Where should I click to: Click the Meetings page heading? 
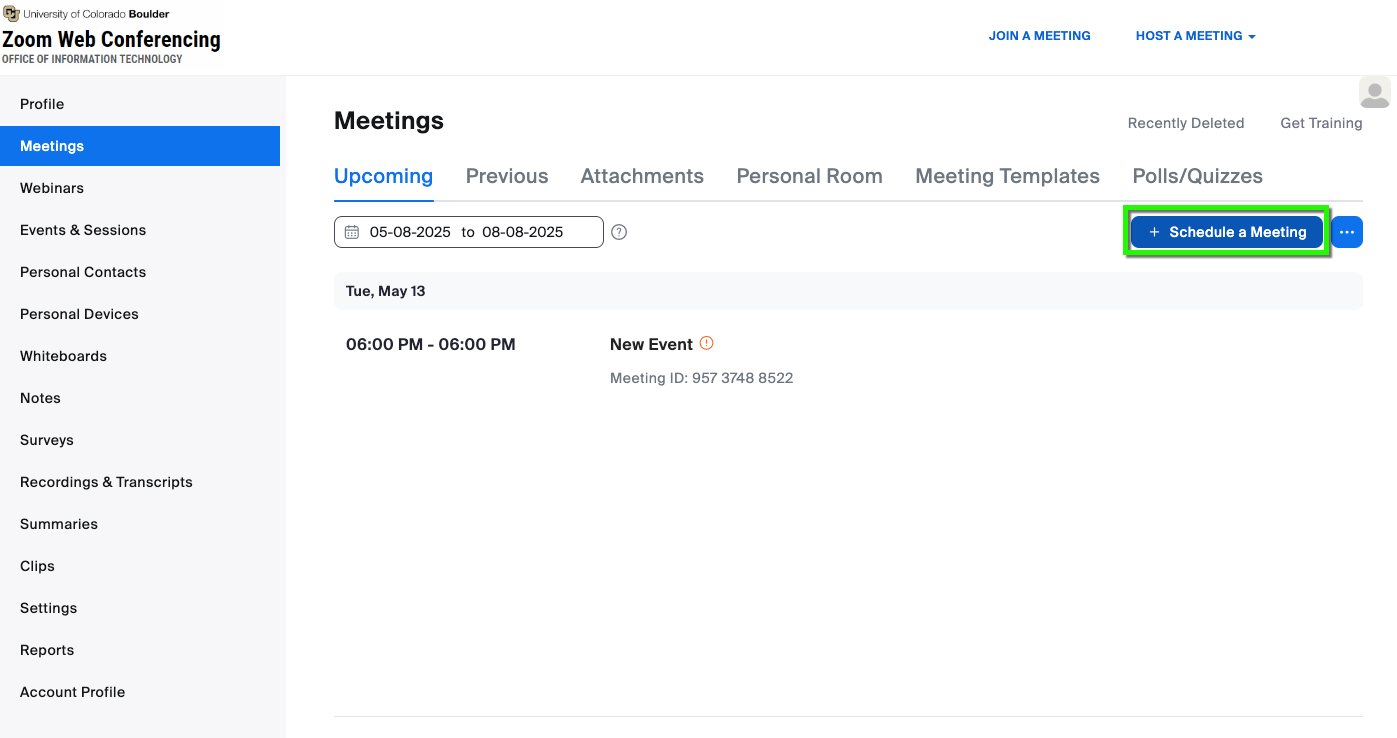(x=389, y=121)
